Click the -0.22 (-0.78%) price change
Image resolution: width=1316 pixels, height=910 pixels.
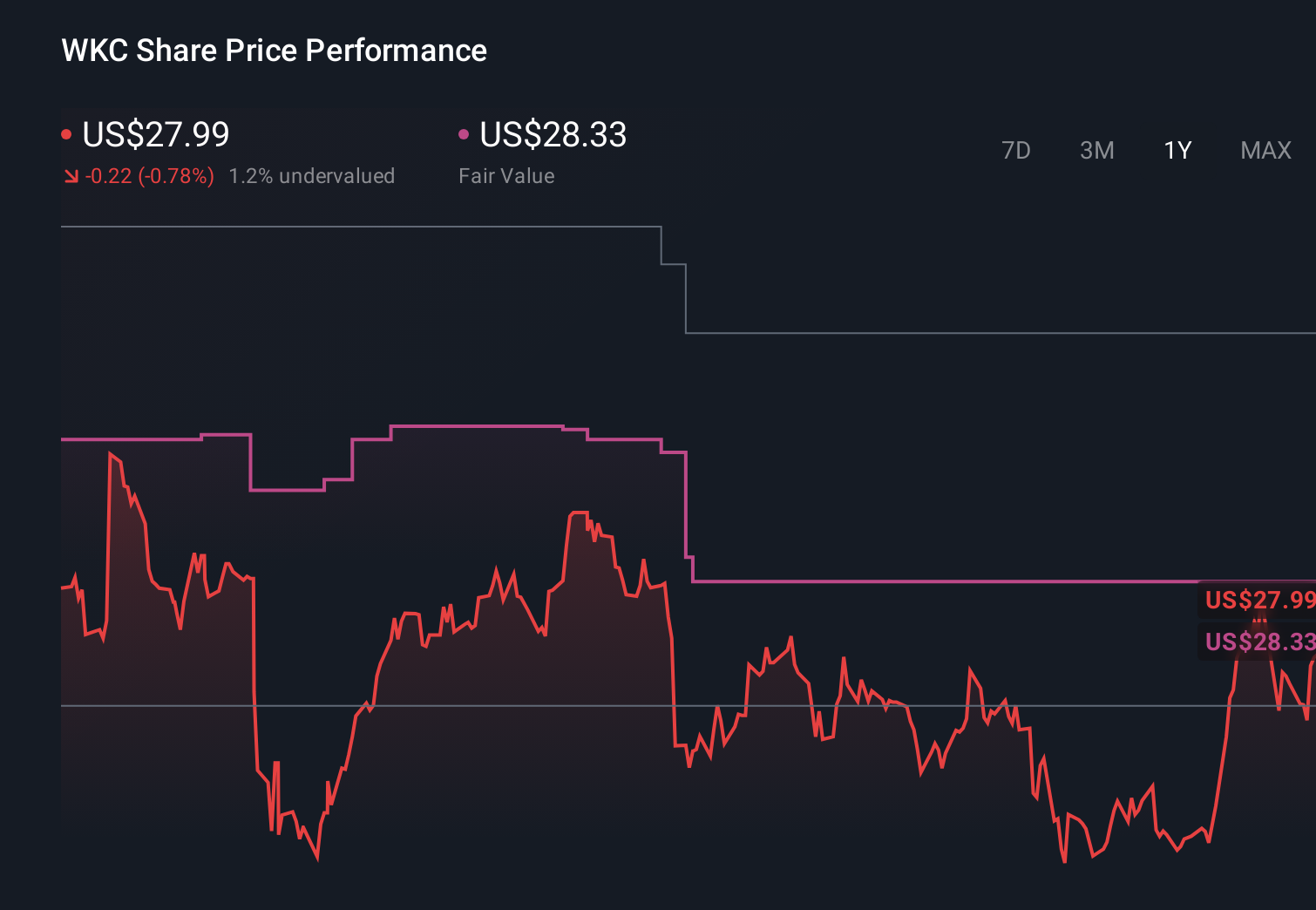149,176
